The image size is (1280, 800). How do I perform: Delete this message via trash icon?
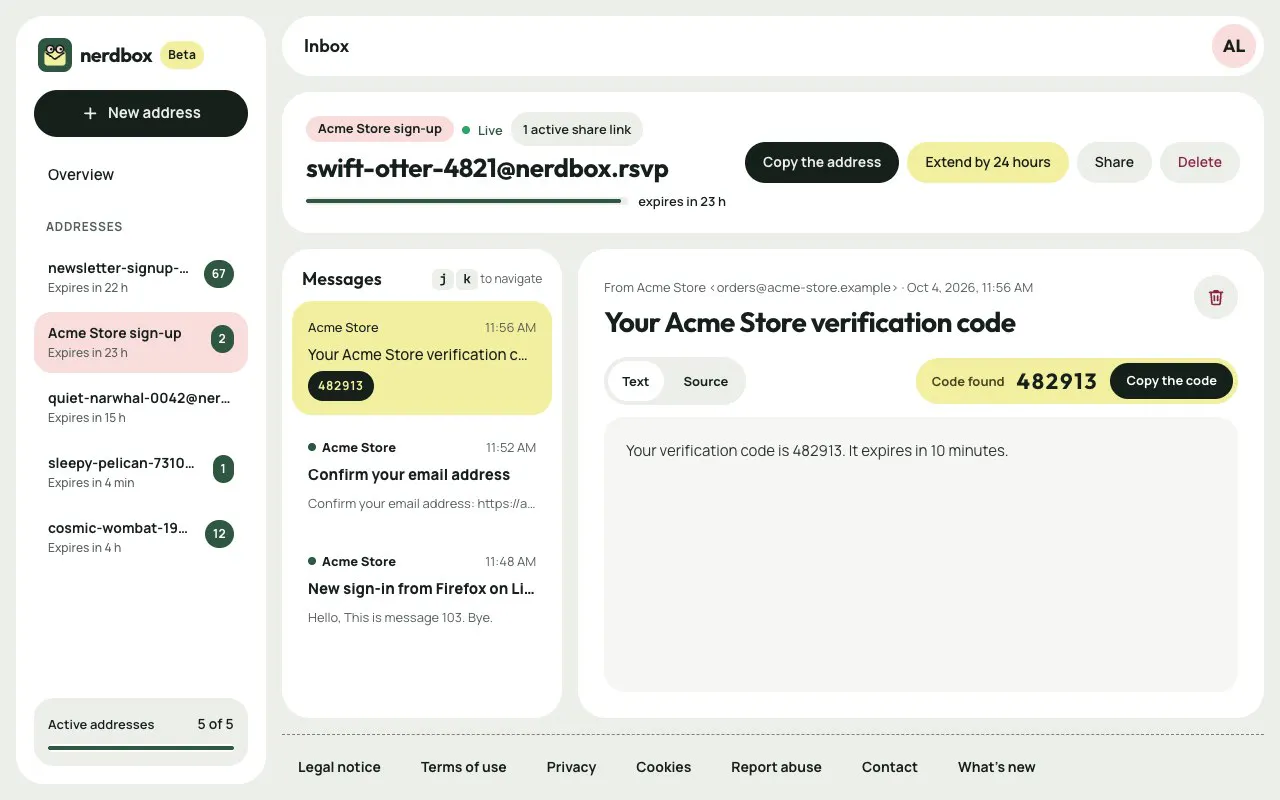[x=1216, y=297]
